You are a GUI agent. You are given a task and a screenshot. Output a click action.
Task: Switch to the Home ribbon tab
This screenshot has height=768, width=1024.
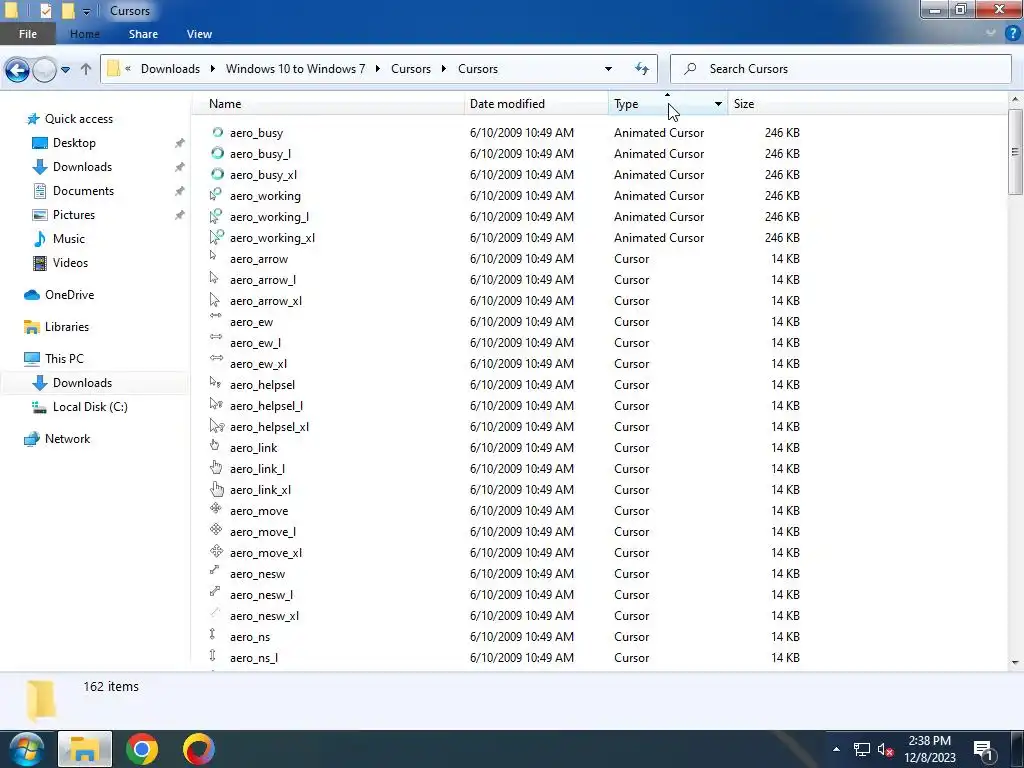click(x=85, y=34)
